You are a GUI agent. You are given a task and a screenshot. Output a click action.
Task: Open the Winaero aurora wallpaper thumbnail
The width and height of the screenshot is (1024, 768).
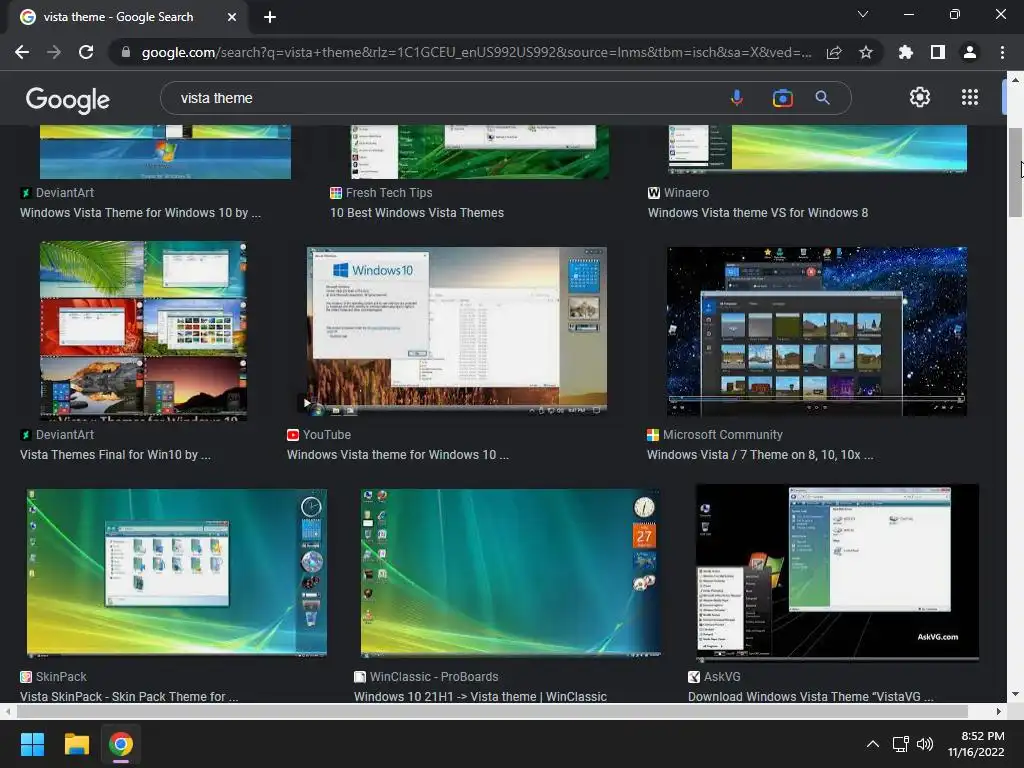817,150
